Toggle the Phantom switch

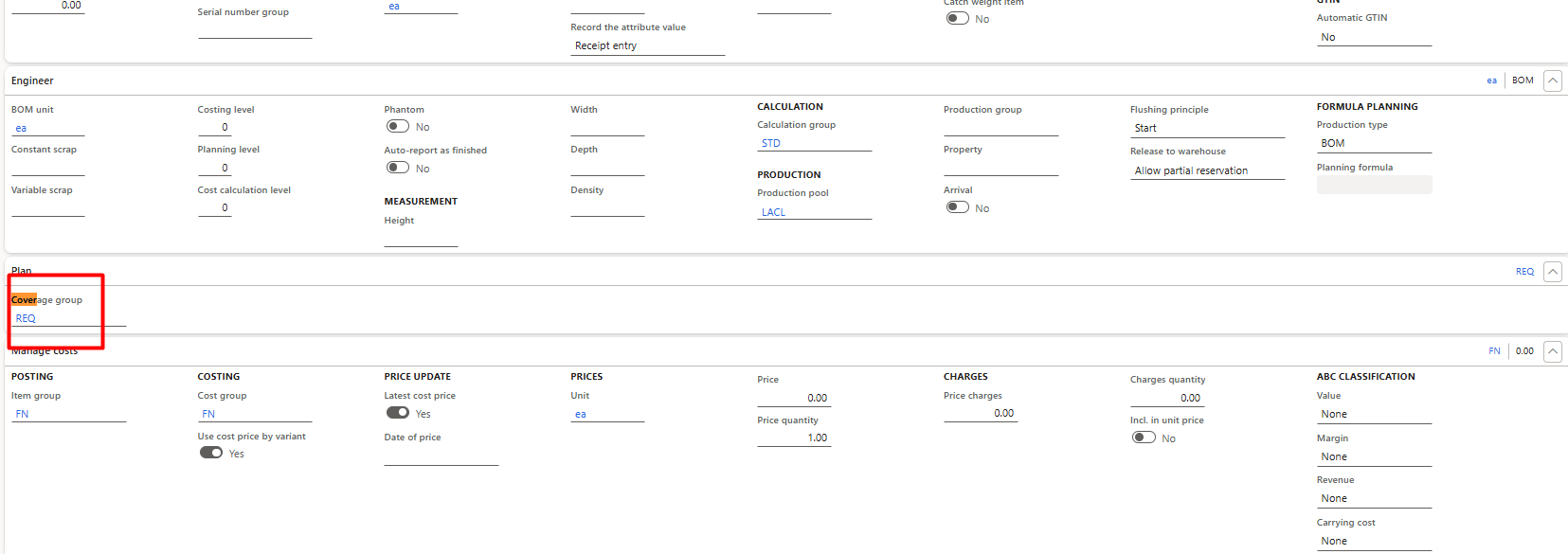click(x=398, y=127)
